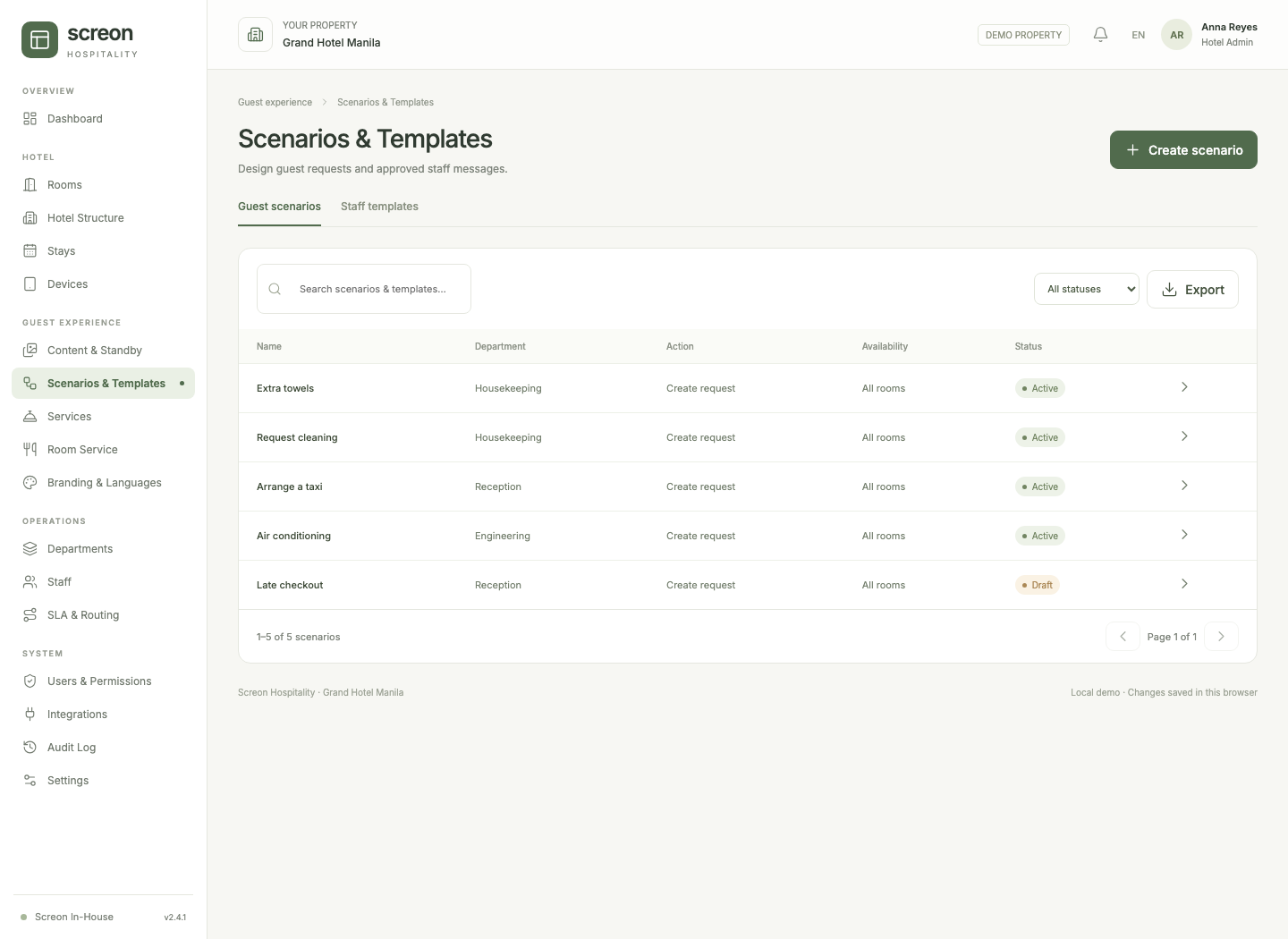Open Scenarios & Templates in the sidebar
1288x939 pixels.
103,384
